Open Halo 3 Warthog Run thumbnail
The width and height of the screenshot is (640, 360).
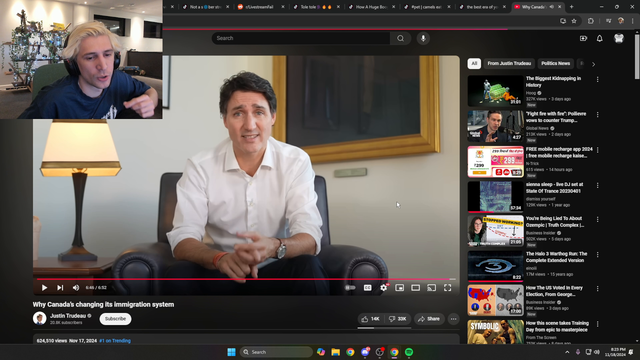[x=496, y=266]
